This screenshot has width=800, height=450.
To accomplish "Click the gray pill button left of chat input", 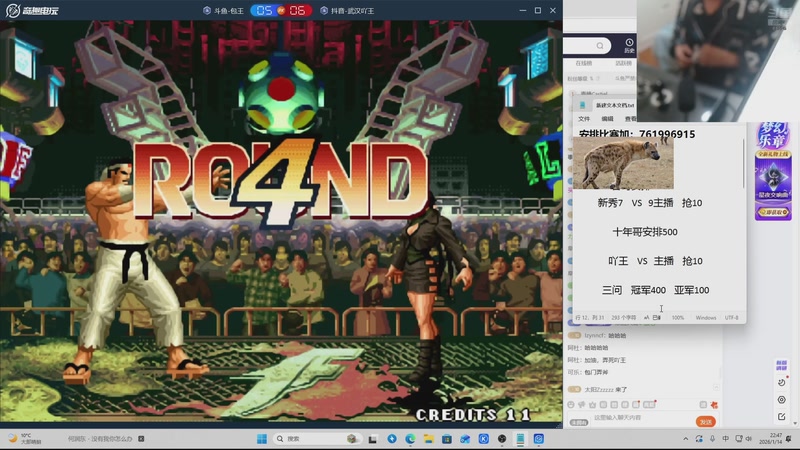I will (579, 422).
